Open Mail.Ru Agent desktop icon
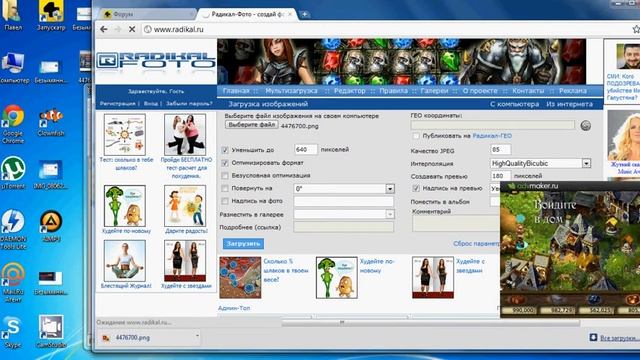Viewport: 640px width, 360px height. click(x=13, y=282)
